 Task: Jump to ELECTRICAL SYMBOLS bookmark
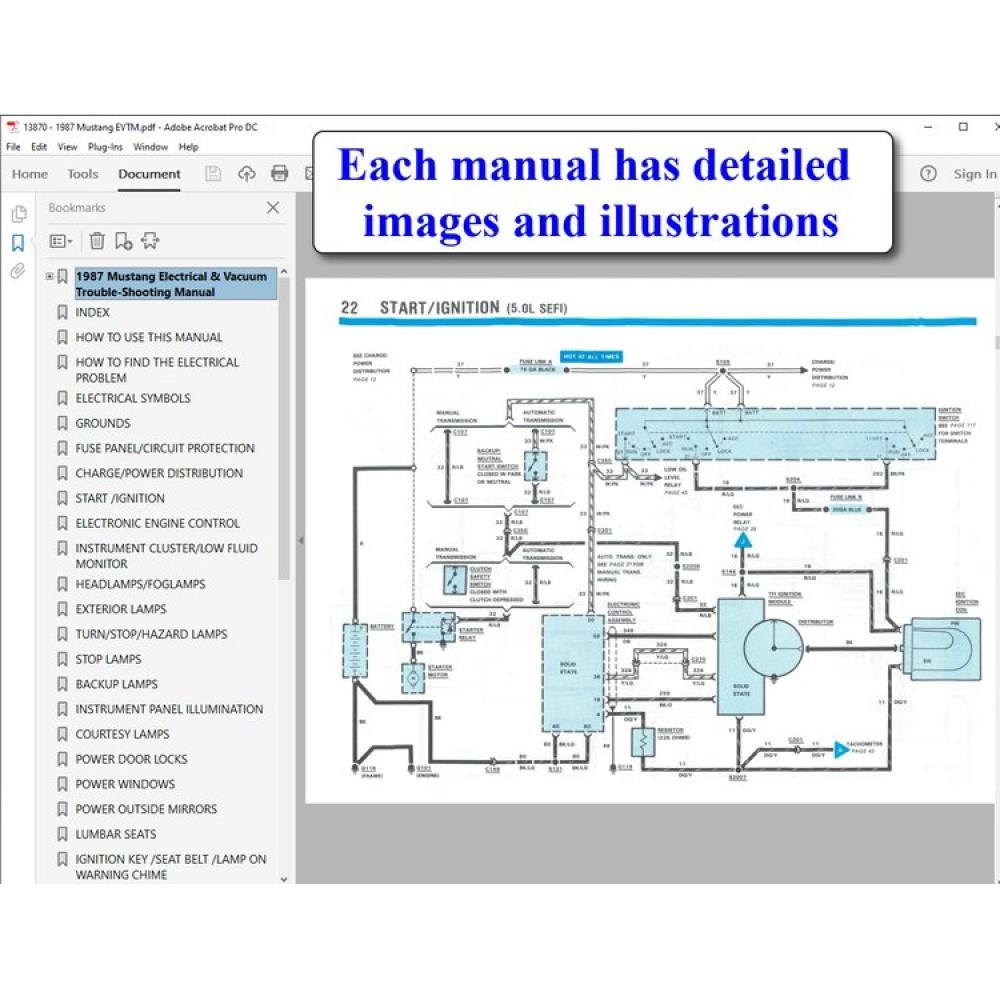[133, 398]
